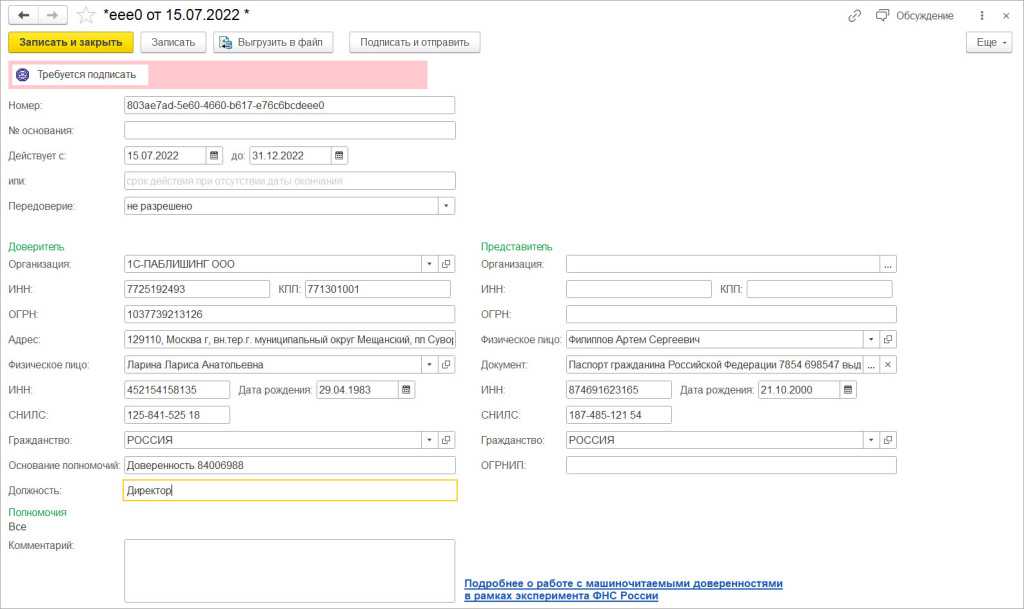Image resolution: width=1024 pixels, height=609 pixels.
Task: Expand the Передоверие dropdown list
Action: 446,206
